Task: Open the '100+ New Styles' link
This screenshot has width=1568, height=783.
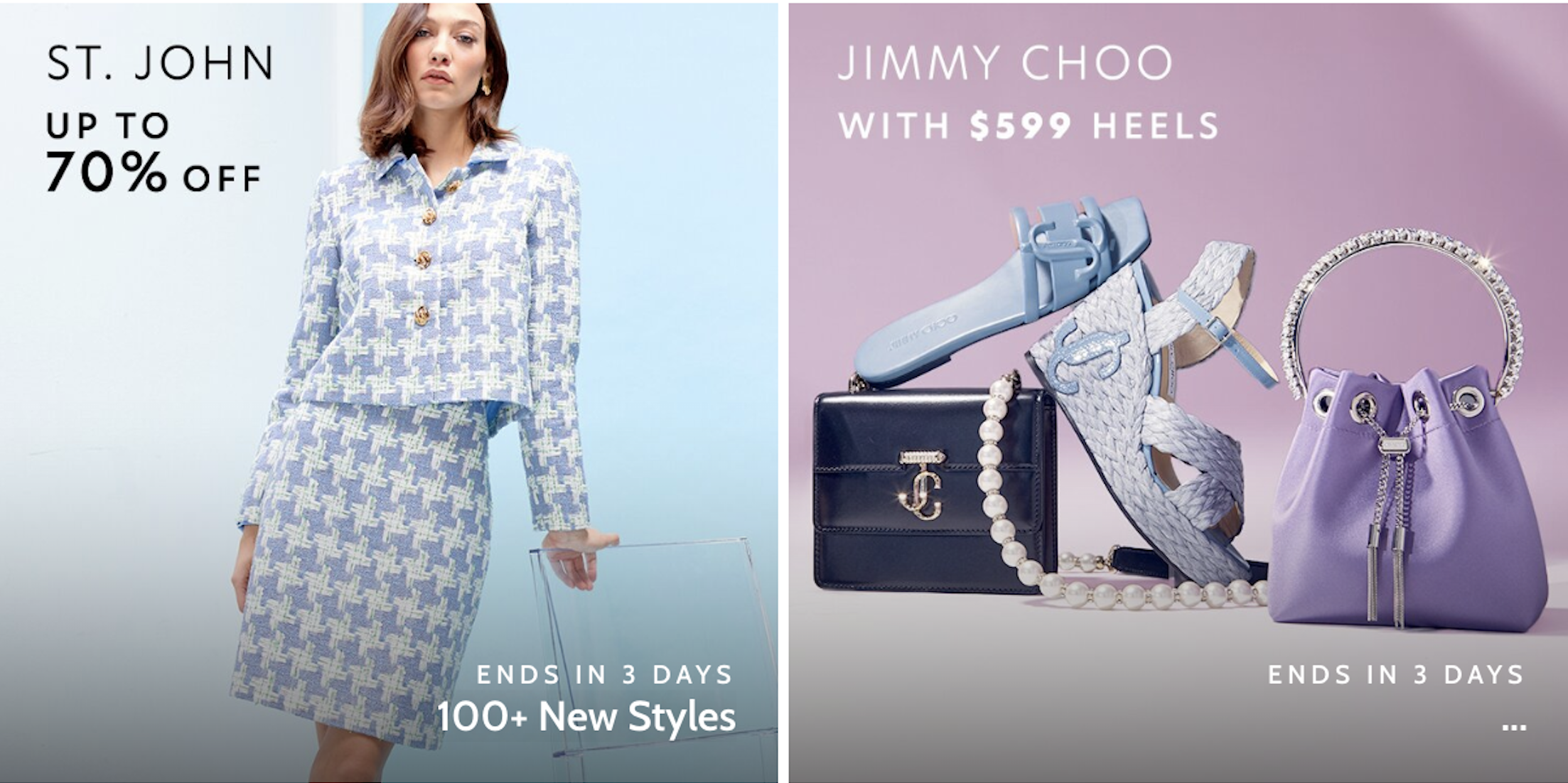Action: point(586,716)
